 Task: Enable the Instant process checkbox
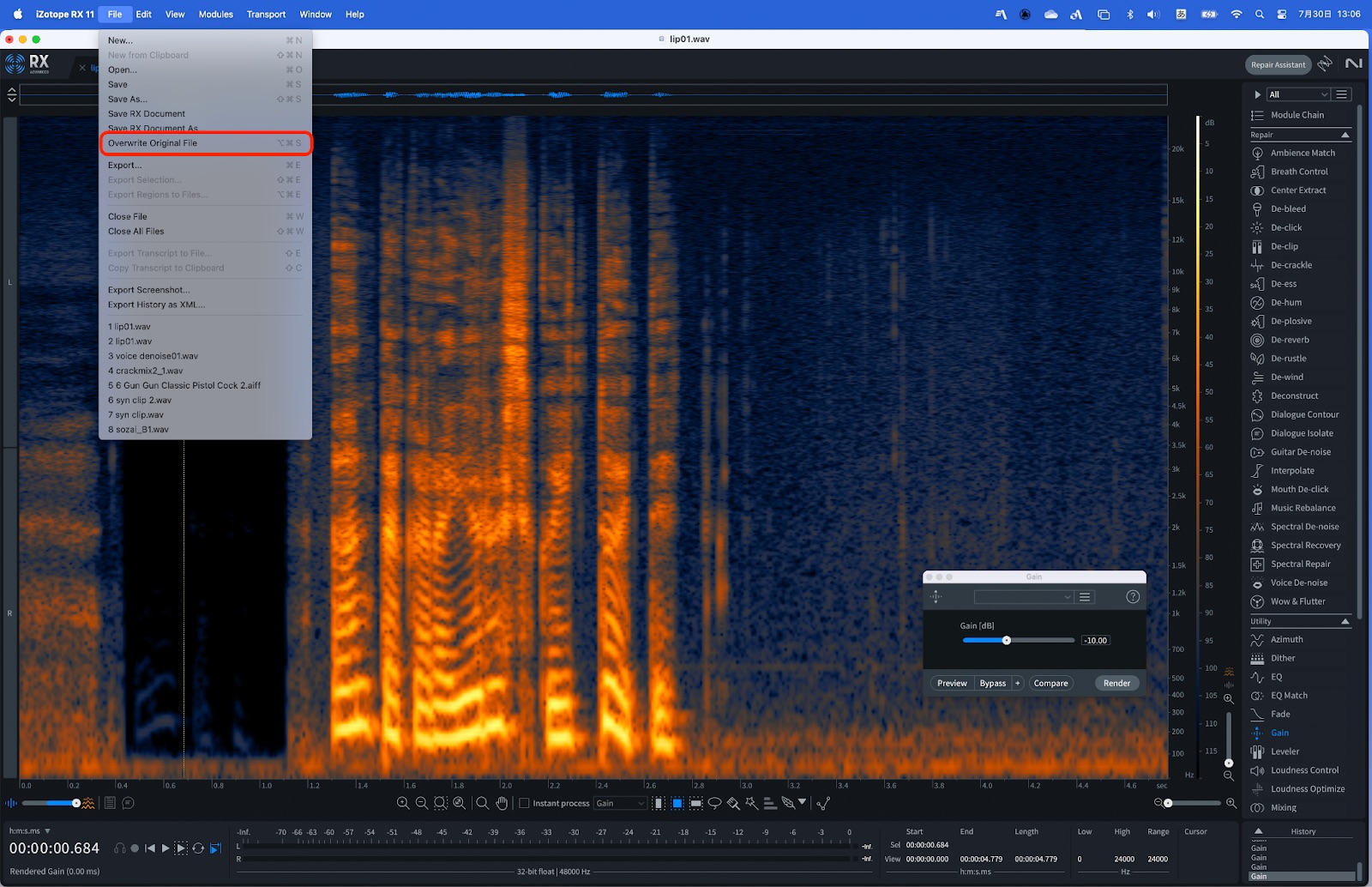[525, 804]
